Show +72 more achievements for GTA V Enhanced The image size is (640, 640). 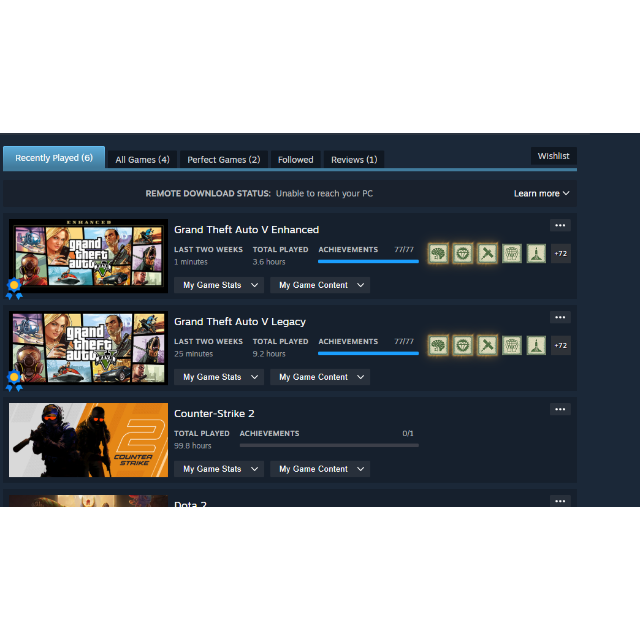point(560,253)
